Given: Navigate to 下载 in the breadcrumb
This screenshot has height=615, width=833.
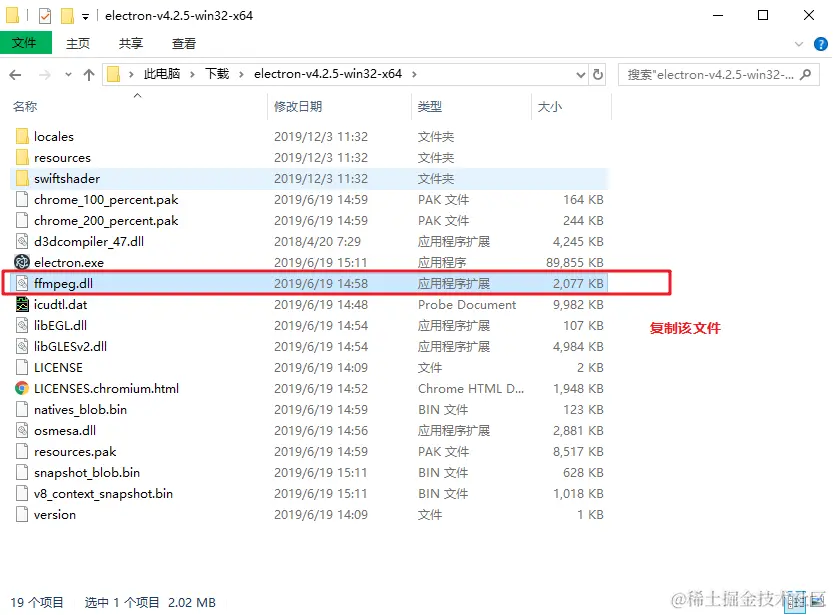Looking at the screenshot, I should coord(217,74).
